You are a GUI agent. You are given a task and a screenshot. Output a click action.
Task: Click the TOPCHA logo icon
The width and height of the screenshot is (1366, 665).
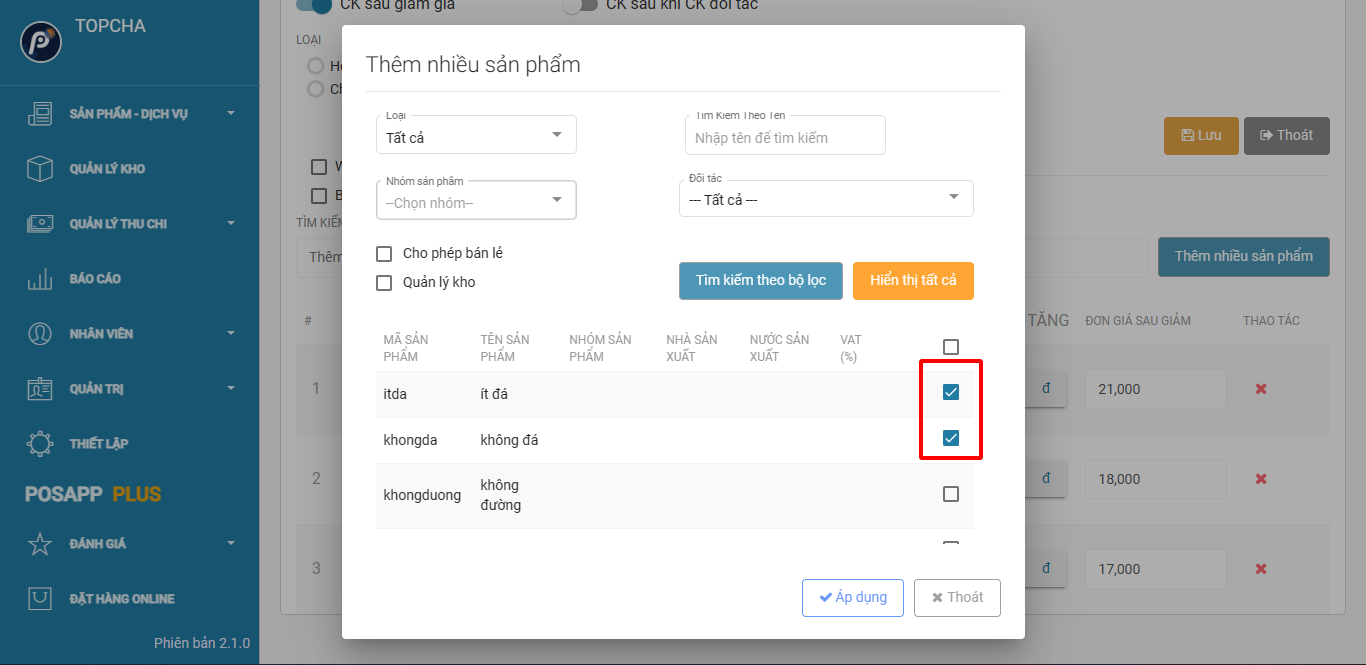coord(41,42)
